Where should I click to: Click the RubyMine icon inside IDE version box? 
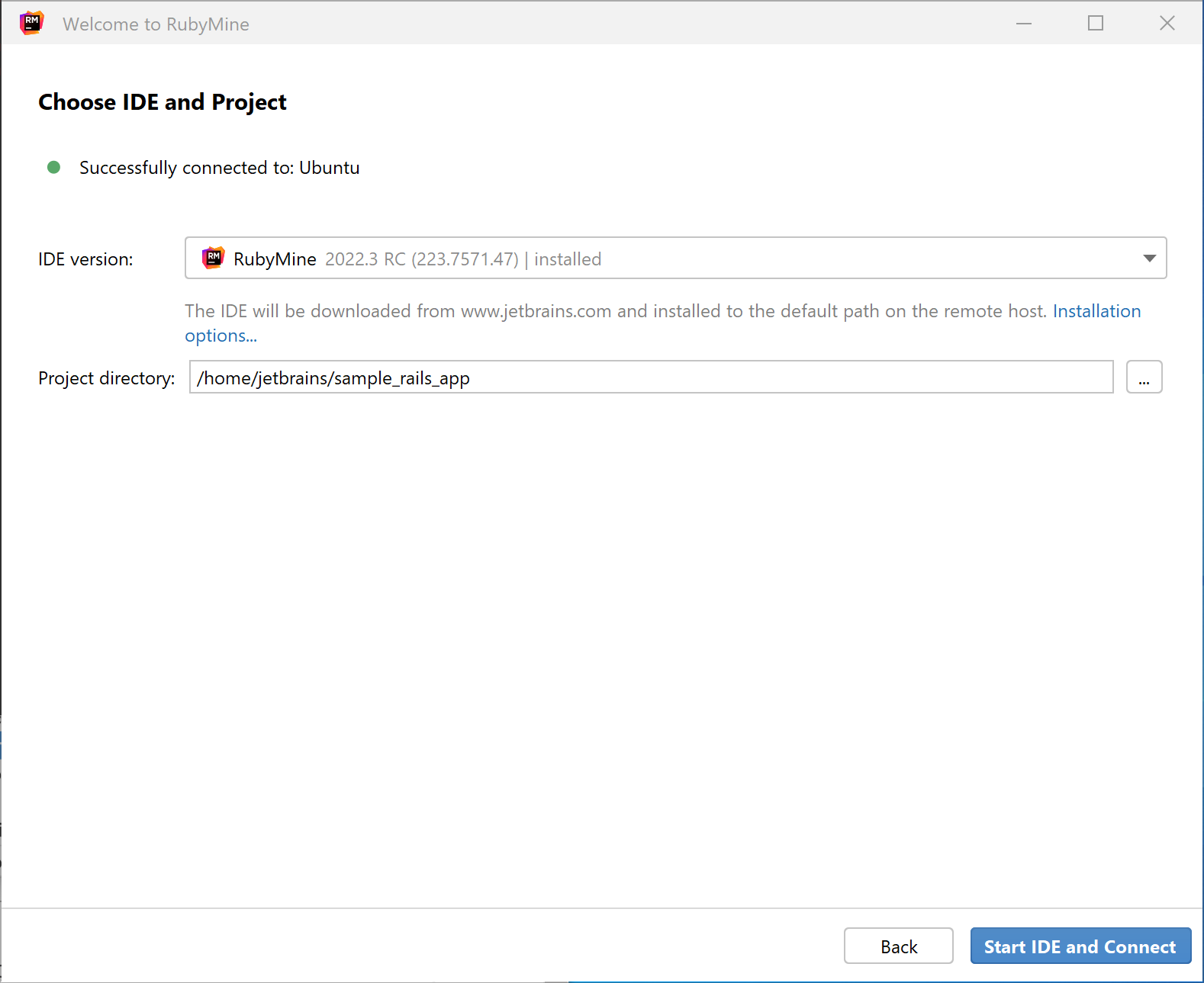click(x=213, y=258)
